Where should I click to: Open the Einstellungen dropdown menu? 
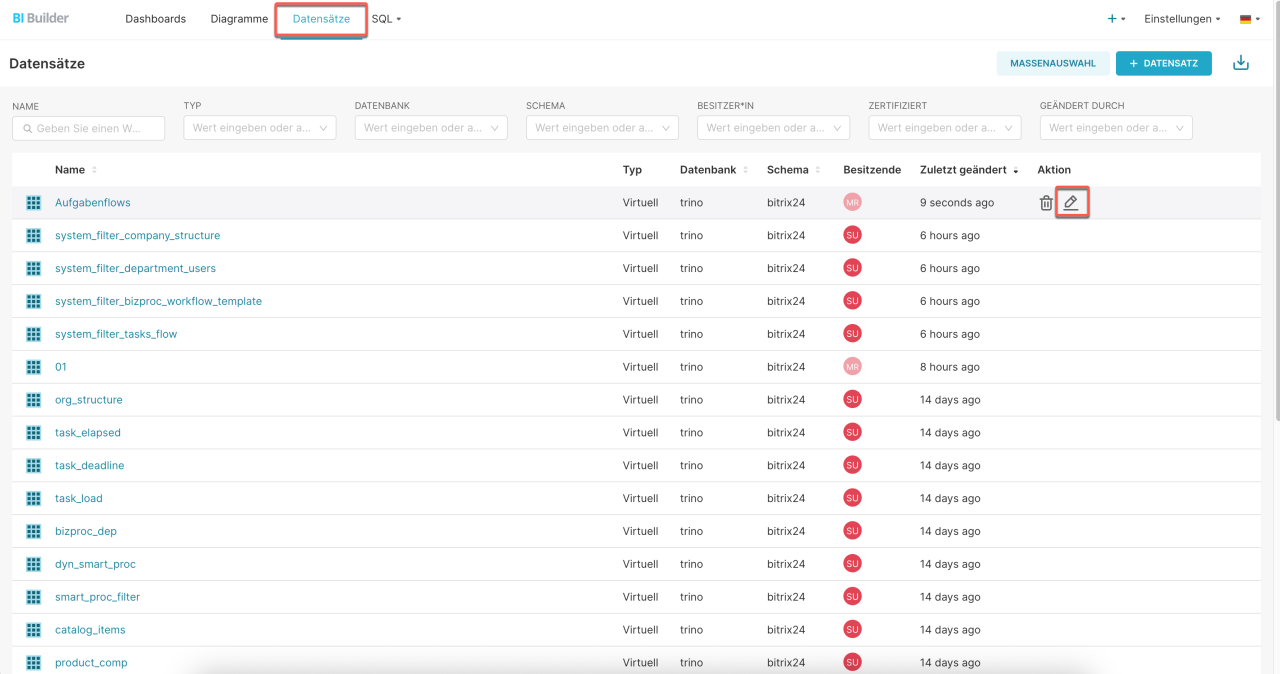[x=1182, y=19]
